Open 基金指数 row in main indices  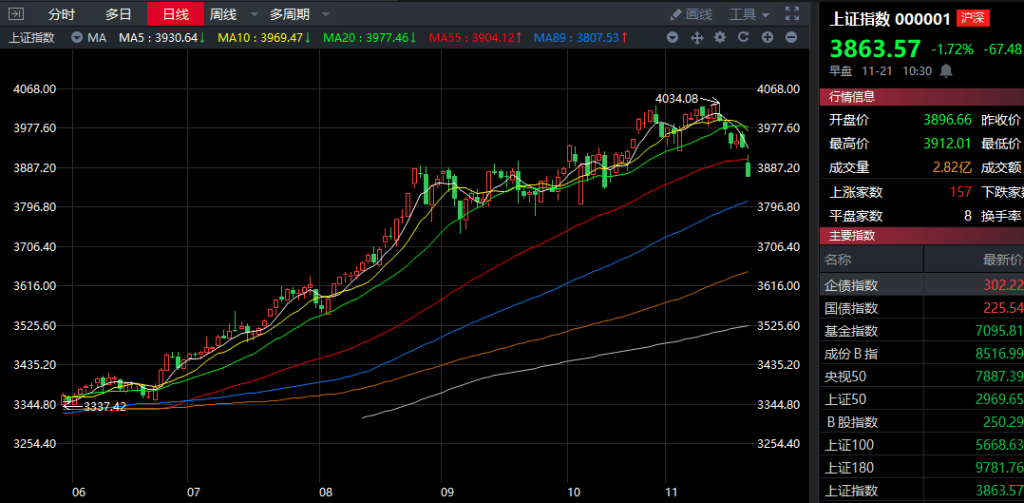coord(851,331)
